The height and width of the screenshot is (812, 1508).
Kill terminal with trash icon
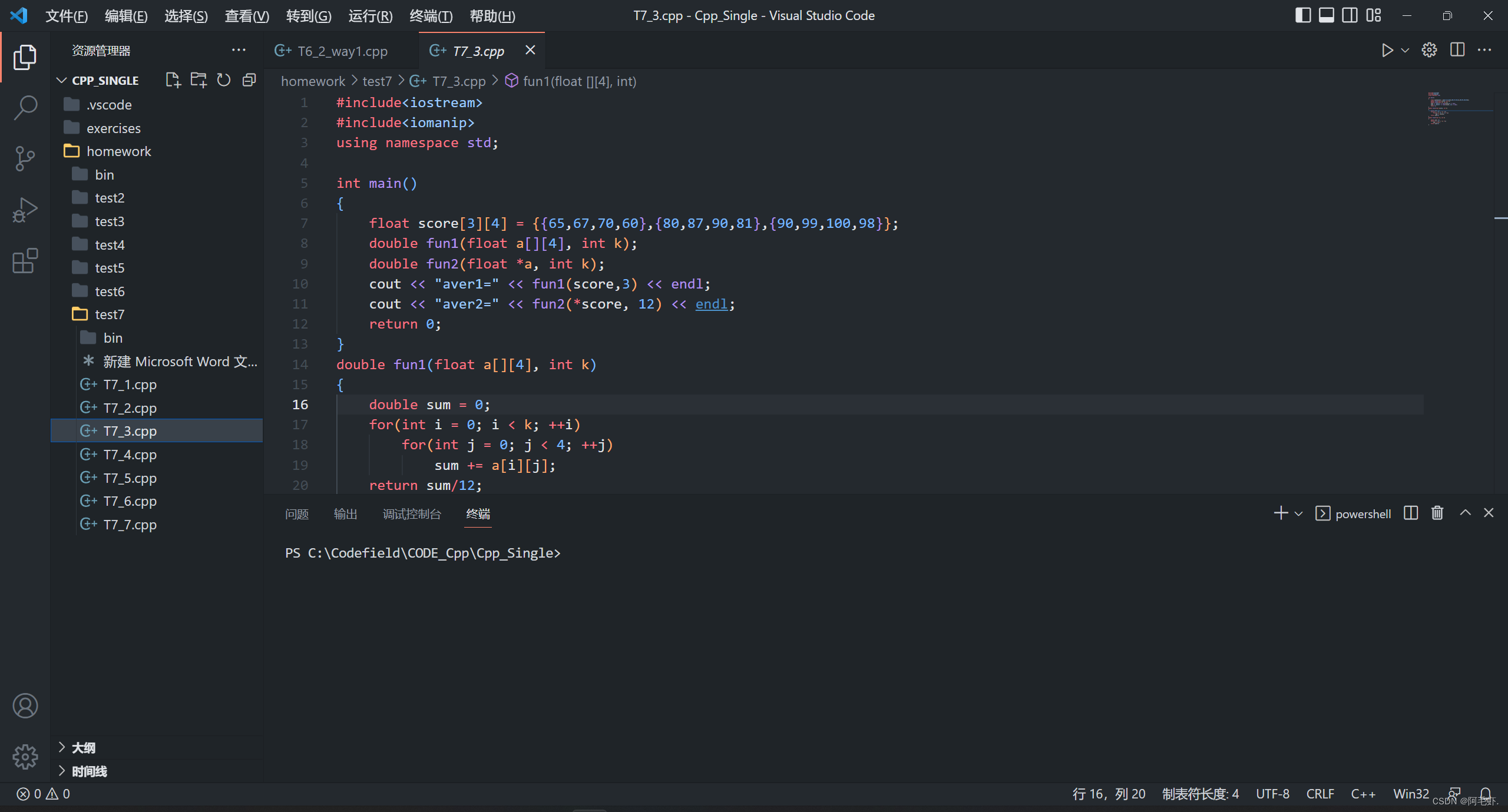coord(1437,513)
